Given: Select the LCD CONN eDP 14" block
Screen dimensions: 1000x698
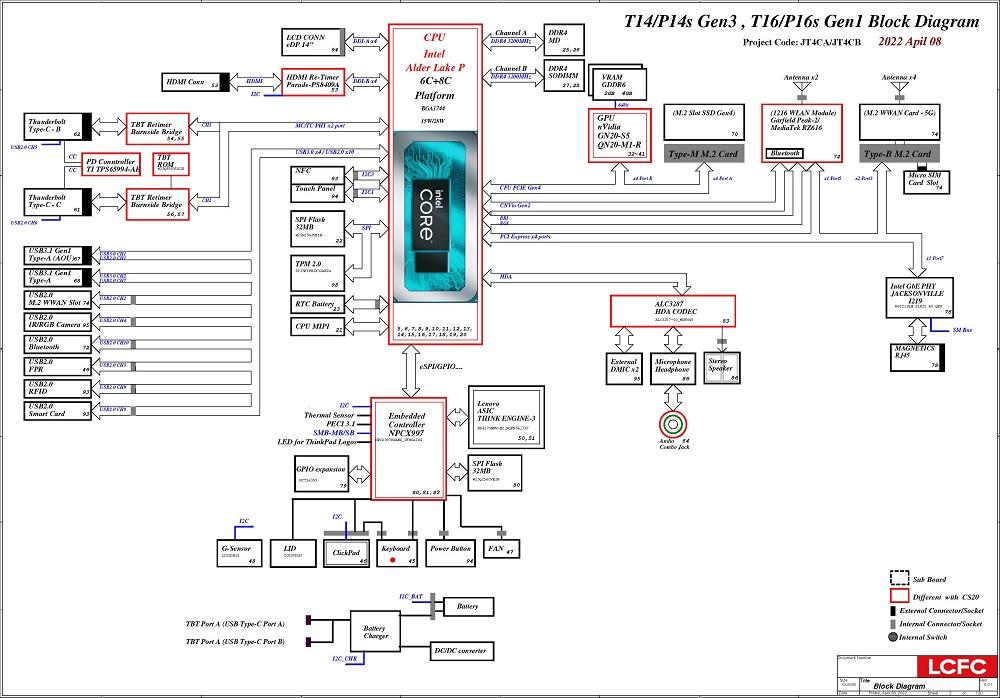Looking at the screenshot, I should [x=313, y=42].
